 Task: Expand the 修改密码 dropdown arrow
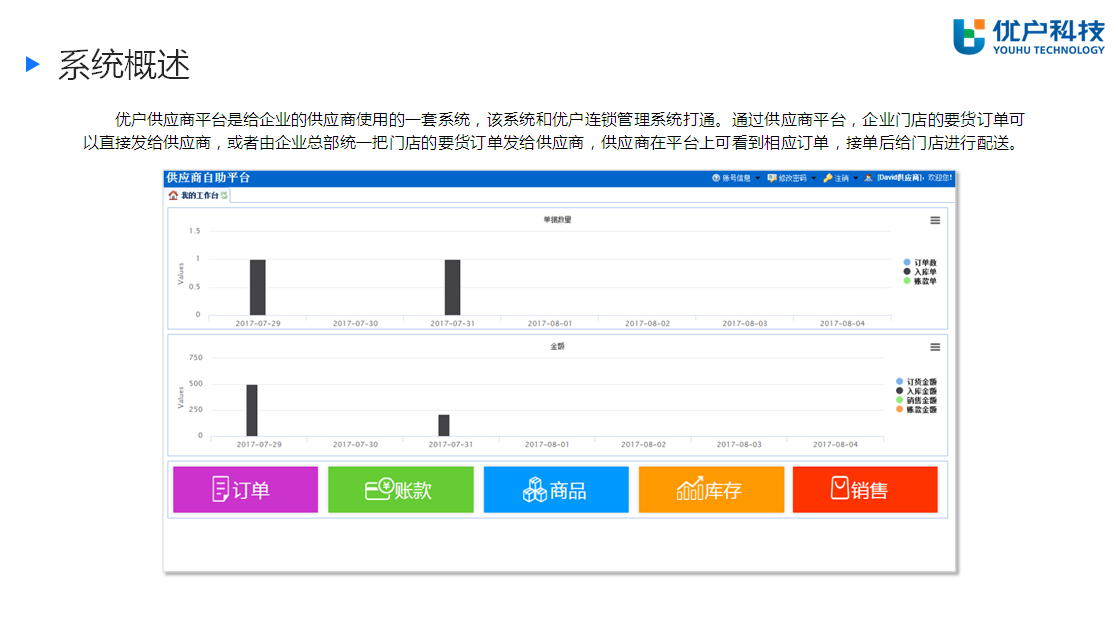(814, 178)
